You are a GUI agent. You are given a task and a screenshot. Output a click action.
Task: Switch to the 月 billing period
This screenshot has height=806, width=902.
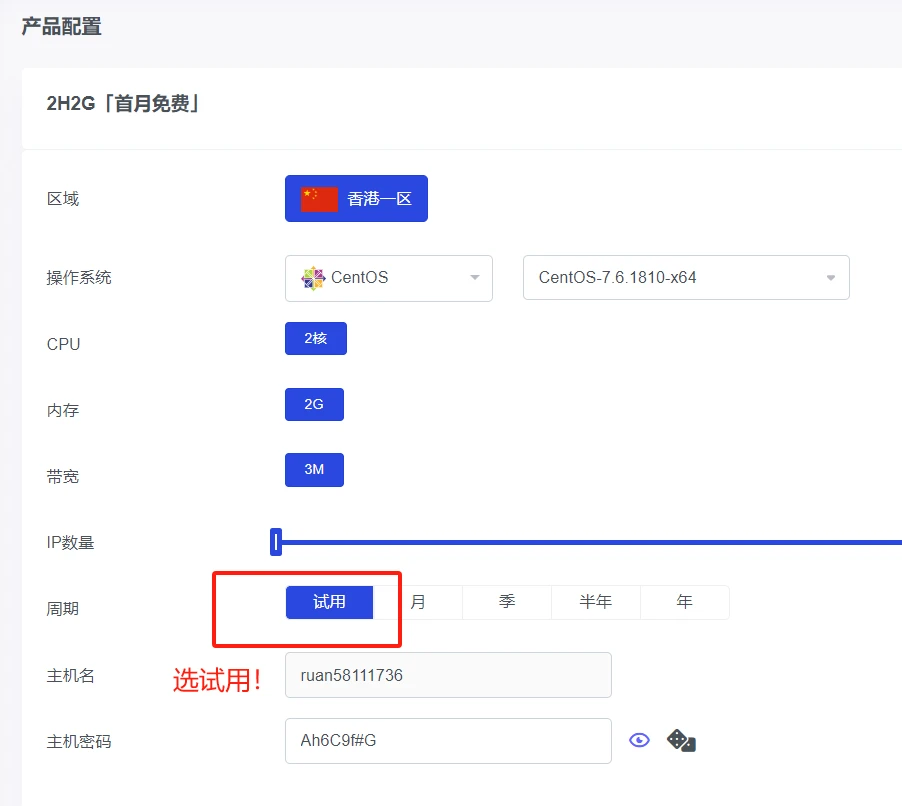point(418,602)
